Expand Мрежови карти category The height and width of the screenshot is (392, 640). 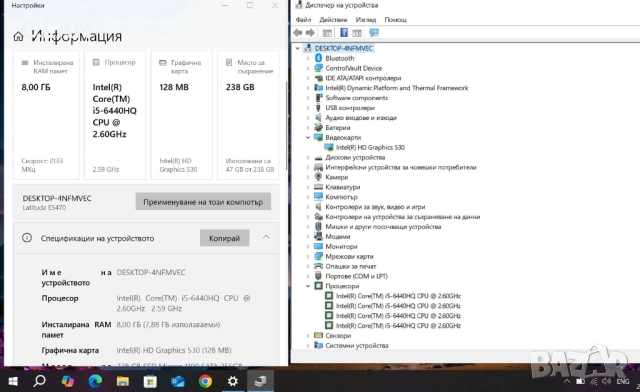pyautogui.click(x=308, y=256)
